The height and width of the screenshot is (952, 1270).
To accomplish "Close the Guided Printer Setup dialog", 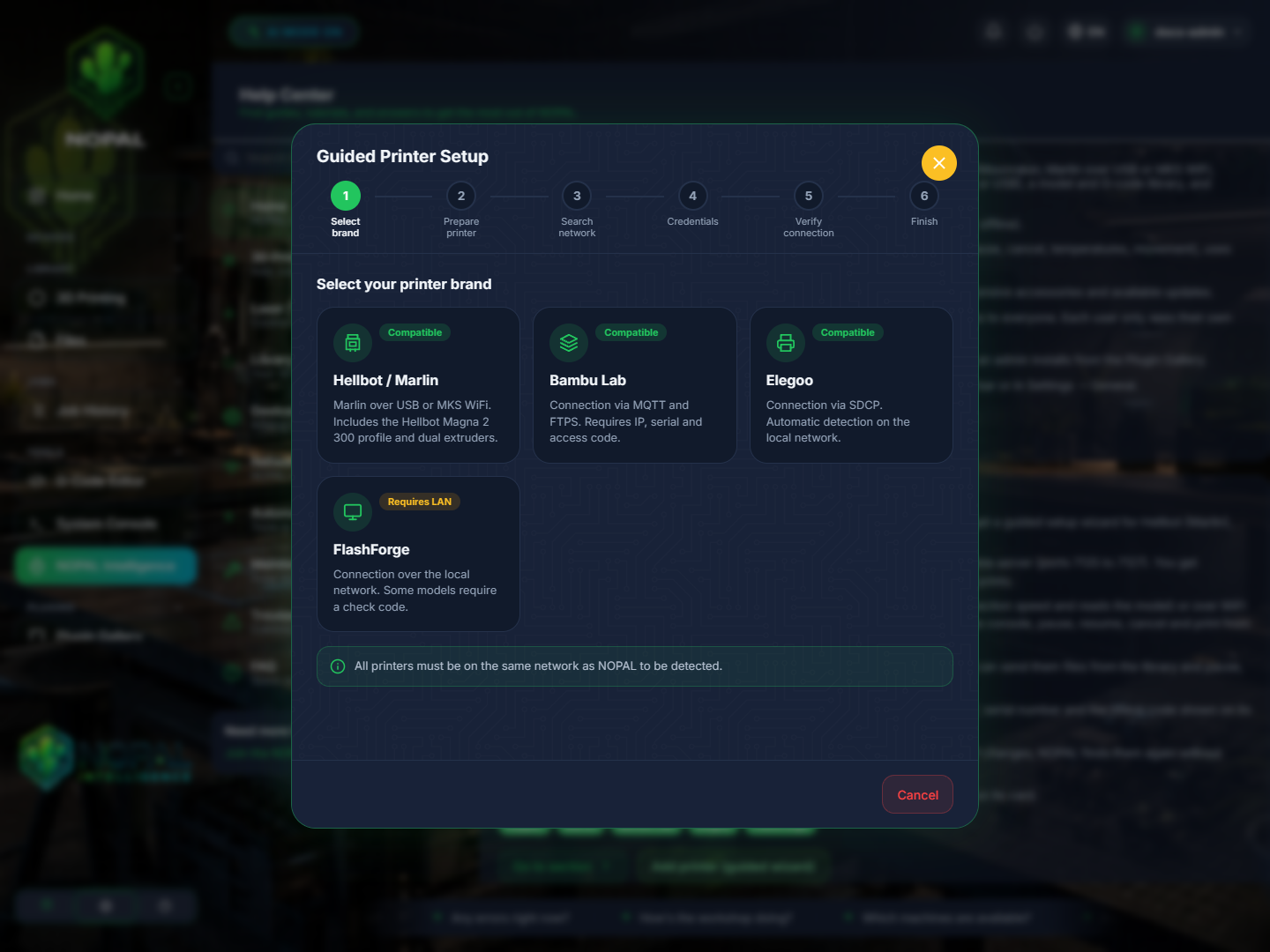I will point(939,163).
